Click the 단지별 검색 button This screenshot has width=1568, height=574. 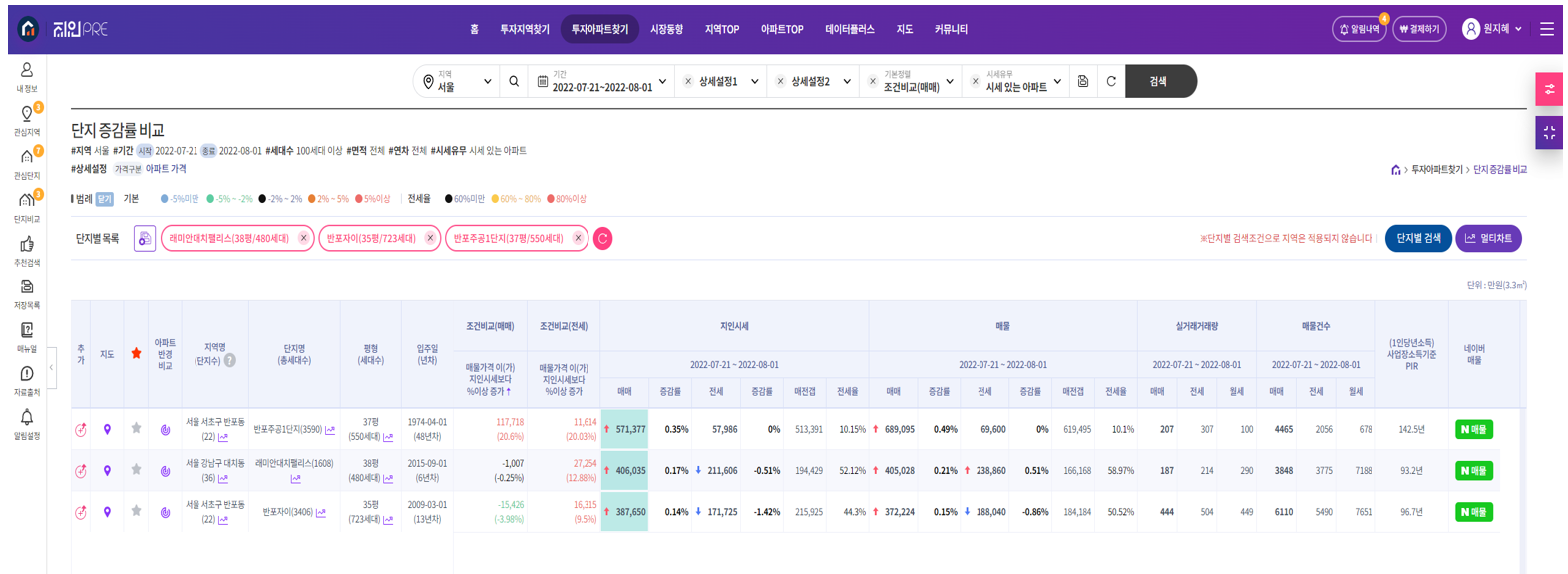[x=1417, y=239]
